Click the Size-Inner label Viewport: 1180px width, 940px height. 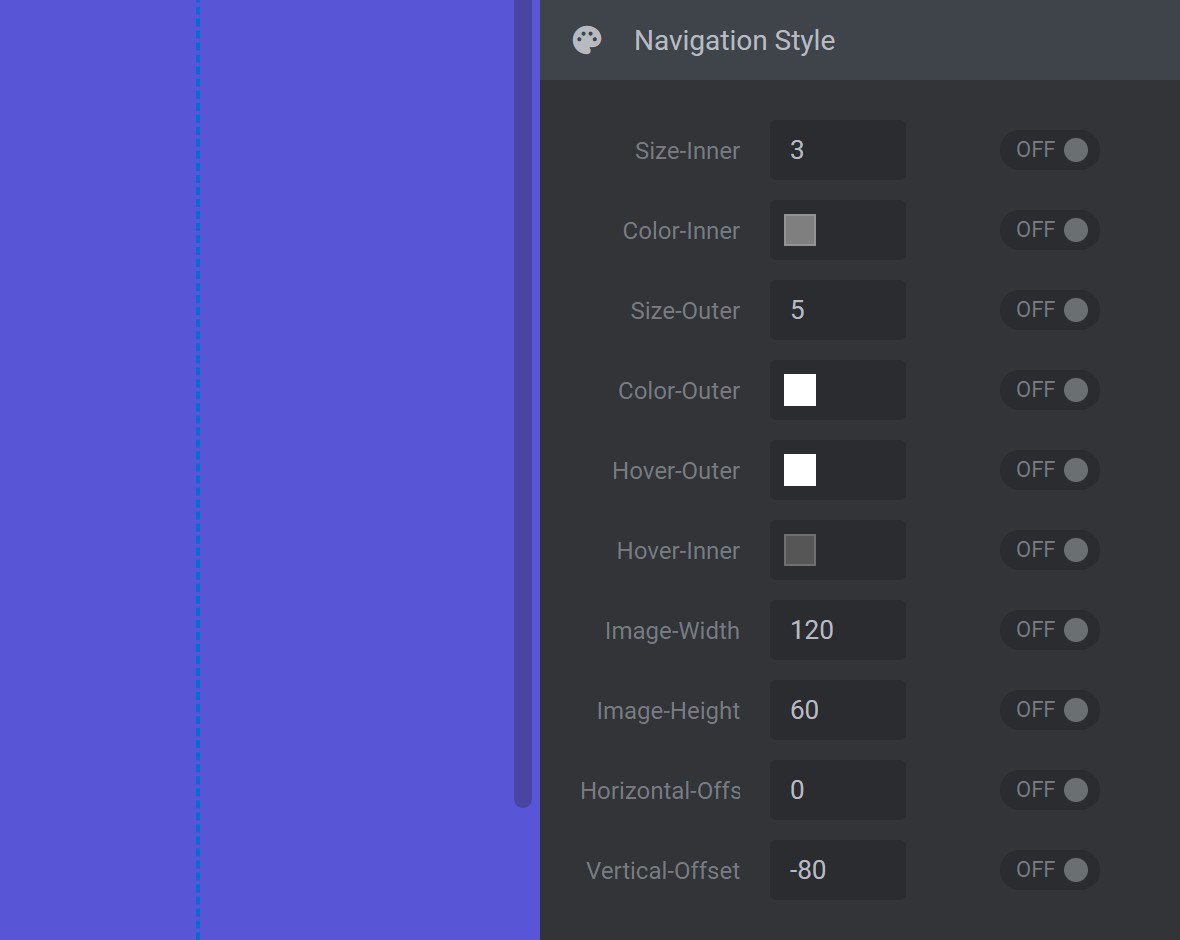pyautogui.click(x=687, y=151)
